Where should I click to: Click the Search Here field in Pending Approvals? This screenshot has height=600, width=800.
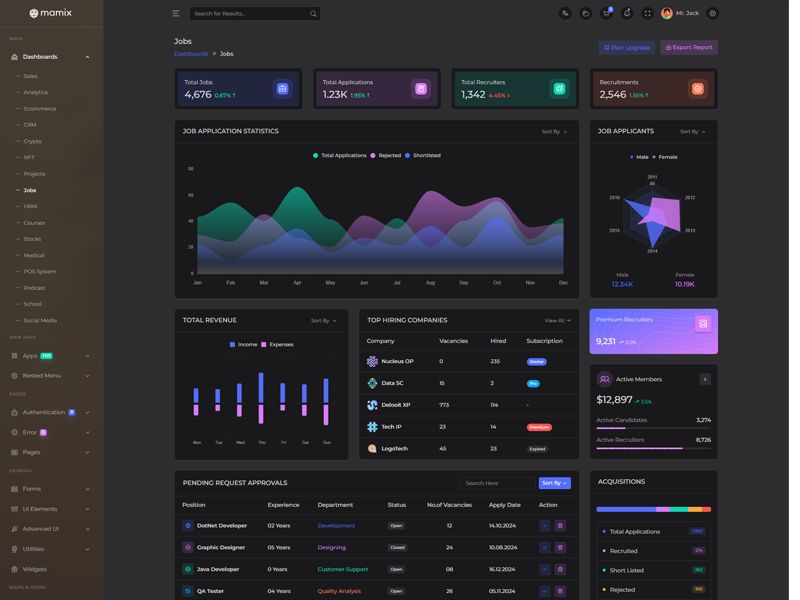coord(497,483)
